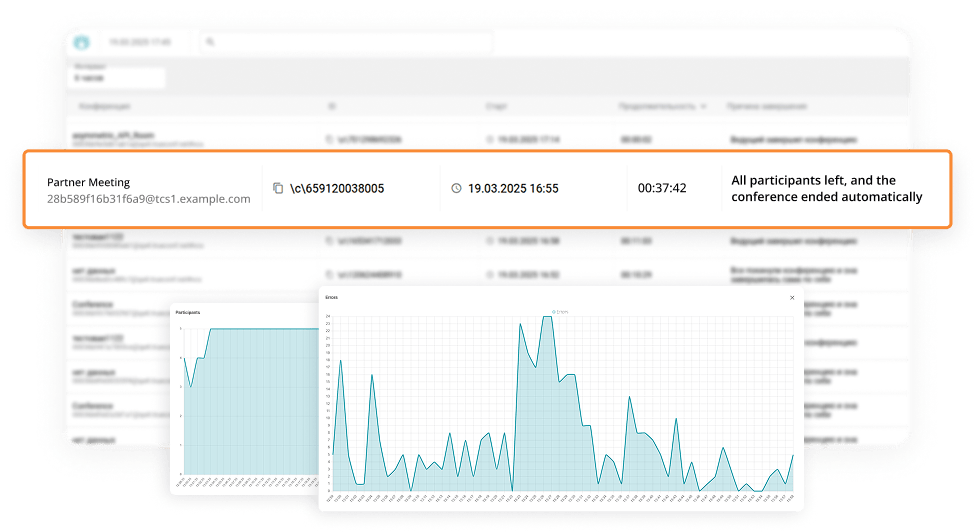This screenshot has height=532, width=979.
Task: Click the Start column header
Action: 496,106
